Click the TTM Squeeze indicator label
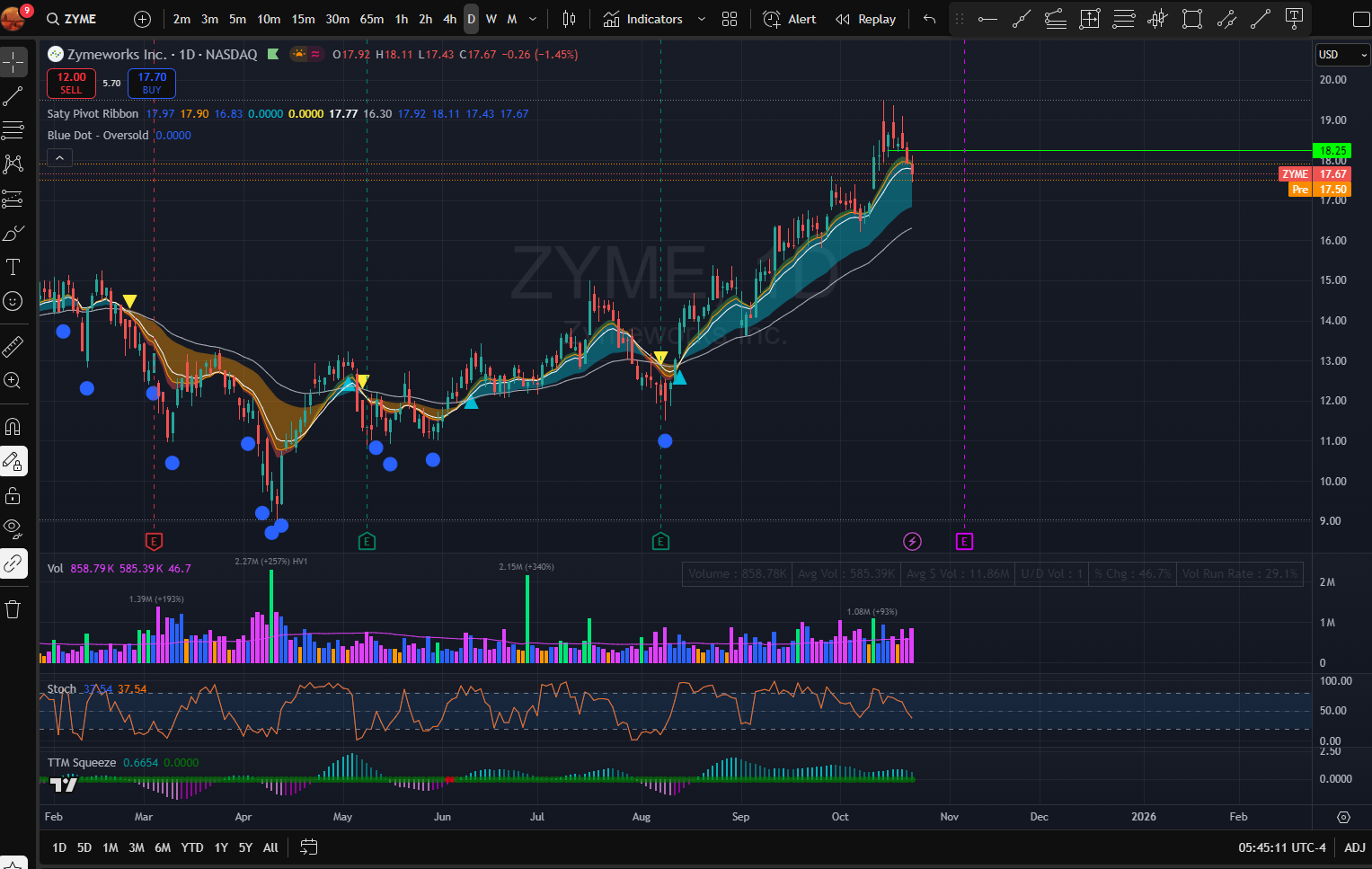Image resolution: width=1372 pixels, height=869 pixels. click(82, 763)
